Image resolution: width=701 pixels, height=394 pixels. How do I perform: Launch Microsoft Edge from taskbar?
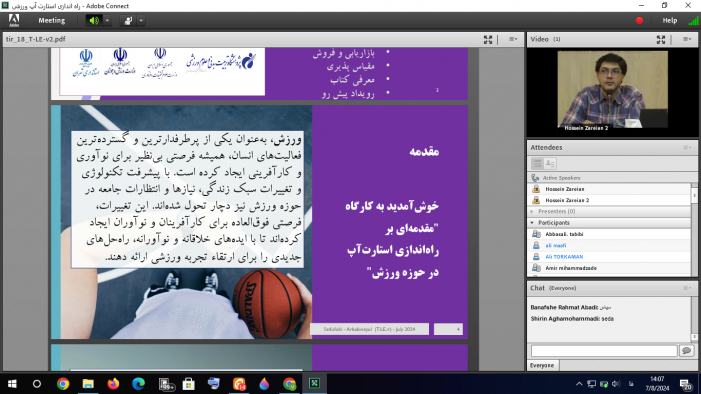coord(139,384)
